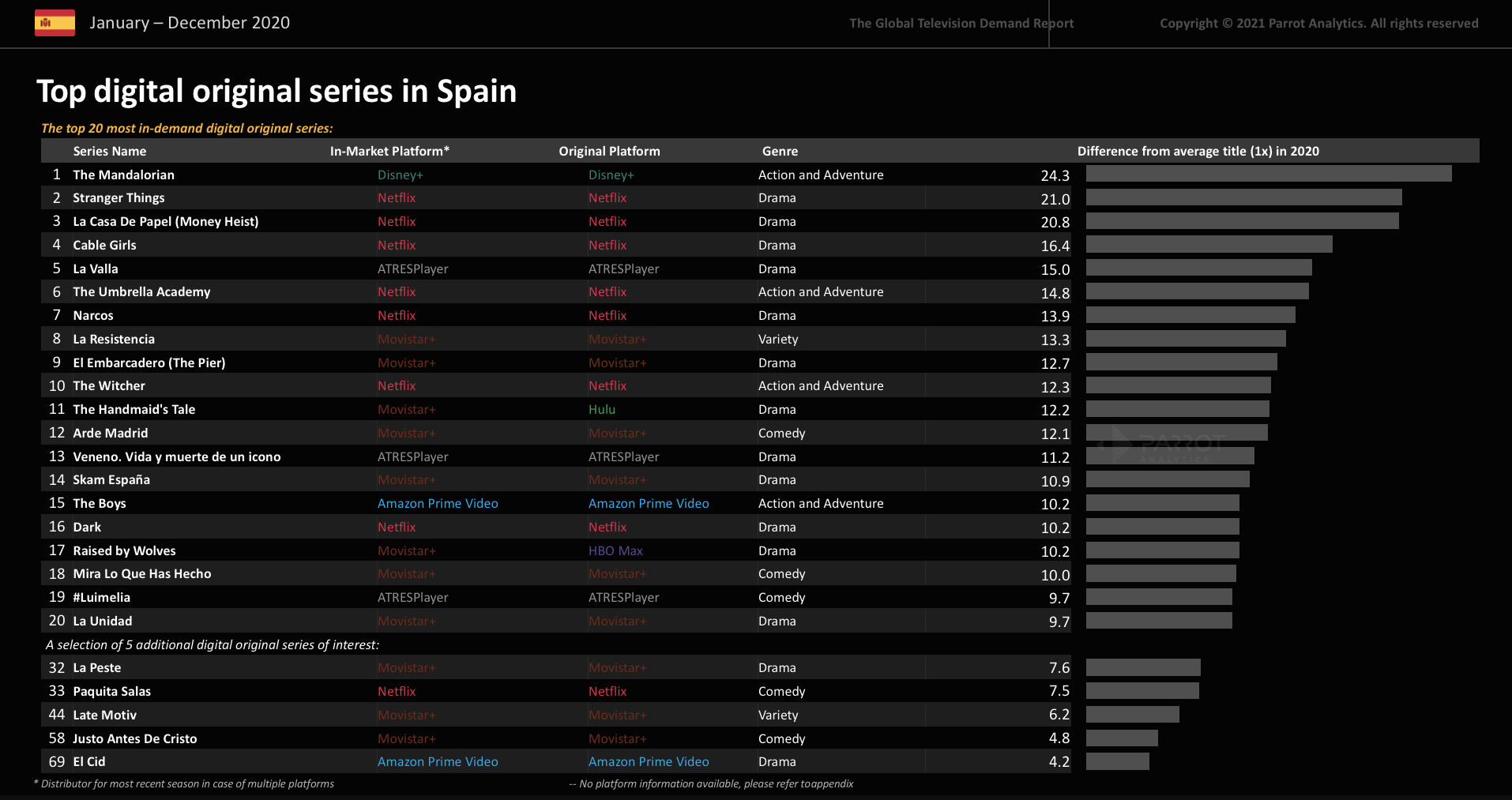The image size is (1512, 800).
Task: Click the 'El Cid' series name
Action: click(89, 762)
